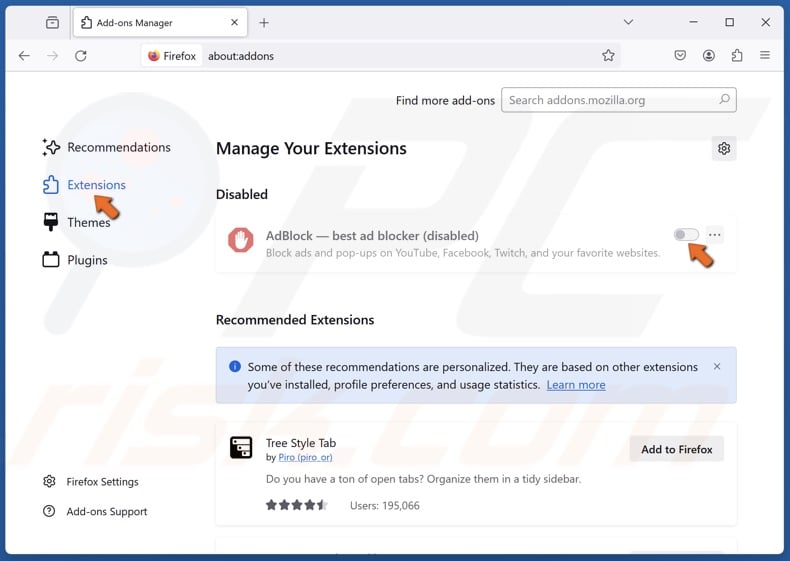
Task: Minimize the Firefox window
Action: click(693, 22)
